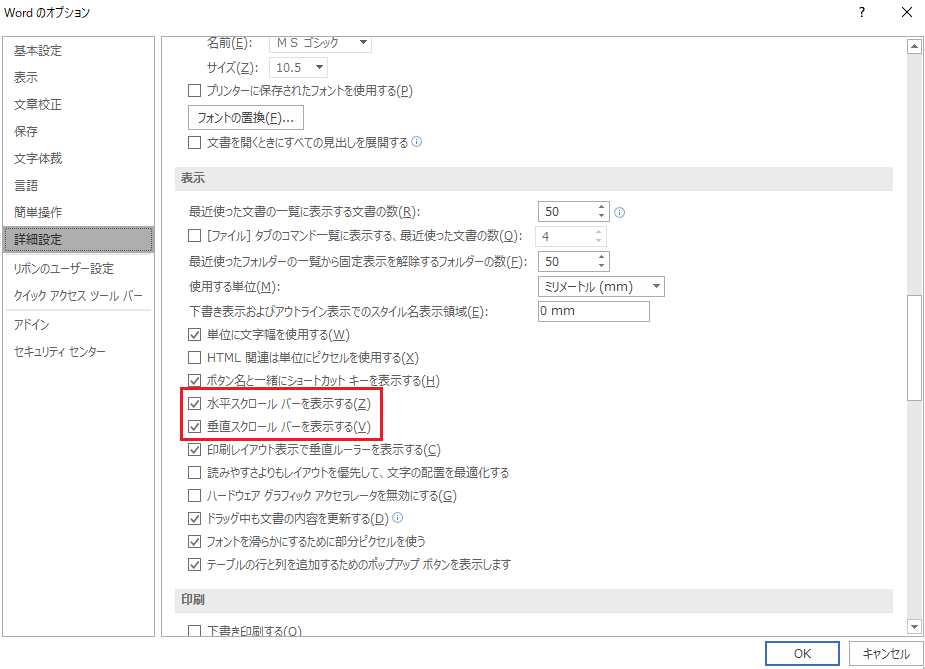Confirm with the OK button
The height and width of the screenshot is (669, 925).
pyautogui.click(x=802, y=654)
